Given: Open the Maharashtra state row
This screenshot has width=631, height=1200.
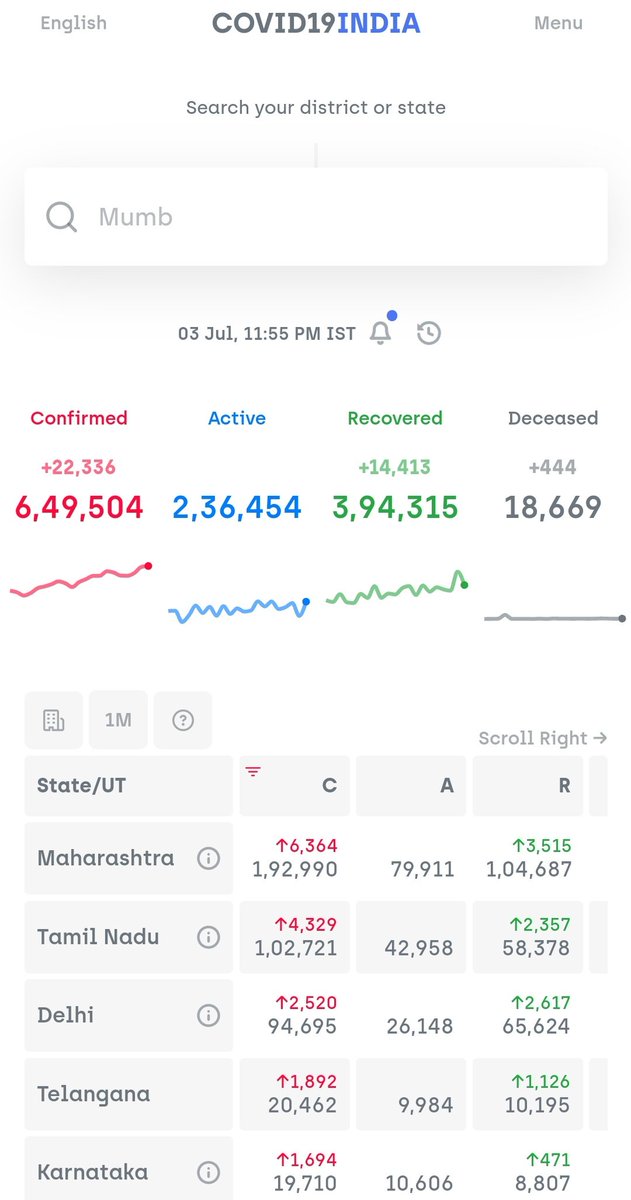Looking at the screenshot, I should pos(129,858).
